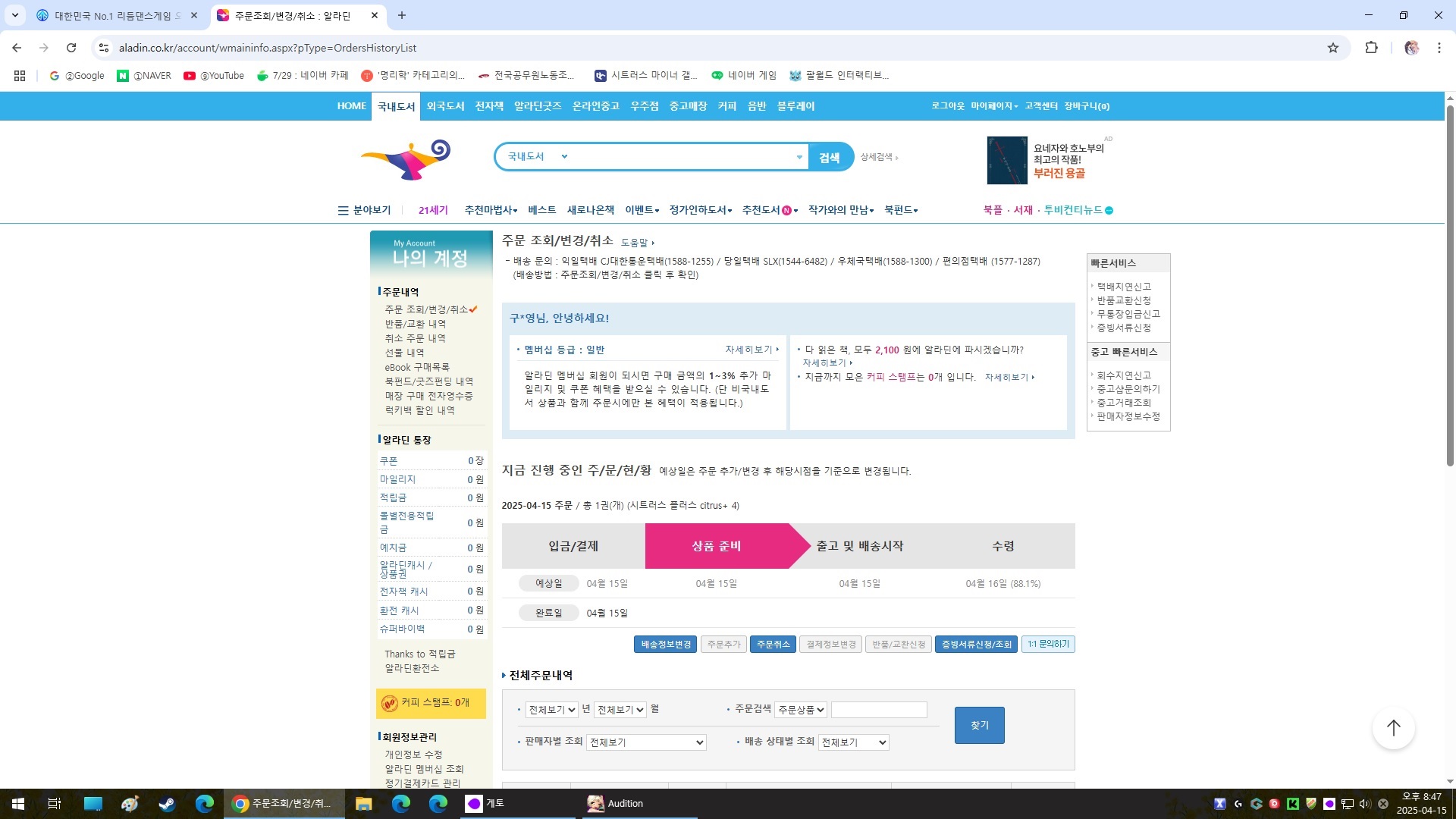The width and height of the screenshot is (1456, 819).
Task: Click the 배송정보변경 button
Action: 665,645
